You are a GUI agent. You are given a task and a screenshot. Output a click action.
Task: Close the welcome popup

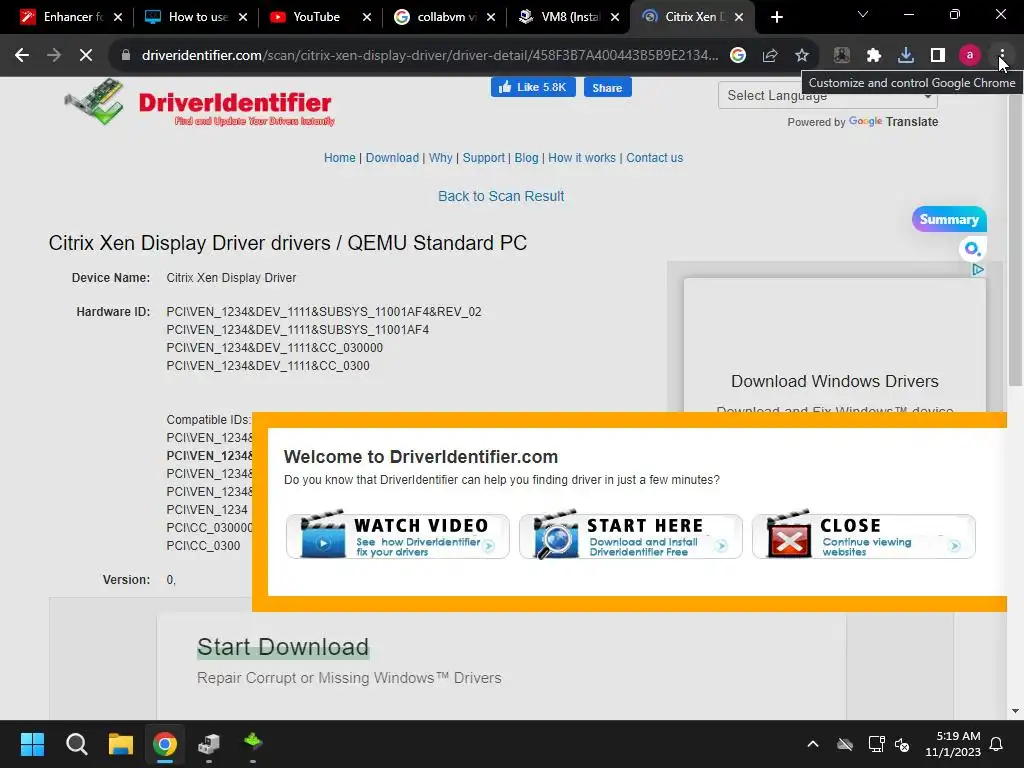[864, 536]
